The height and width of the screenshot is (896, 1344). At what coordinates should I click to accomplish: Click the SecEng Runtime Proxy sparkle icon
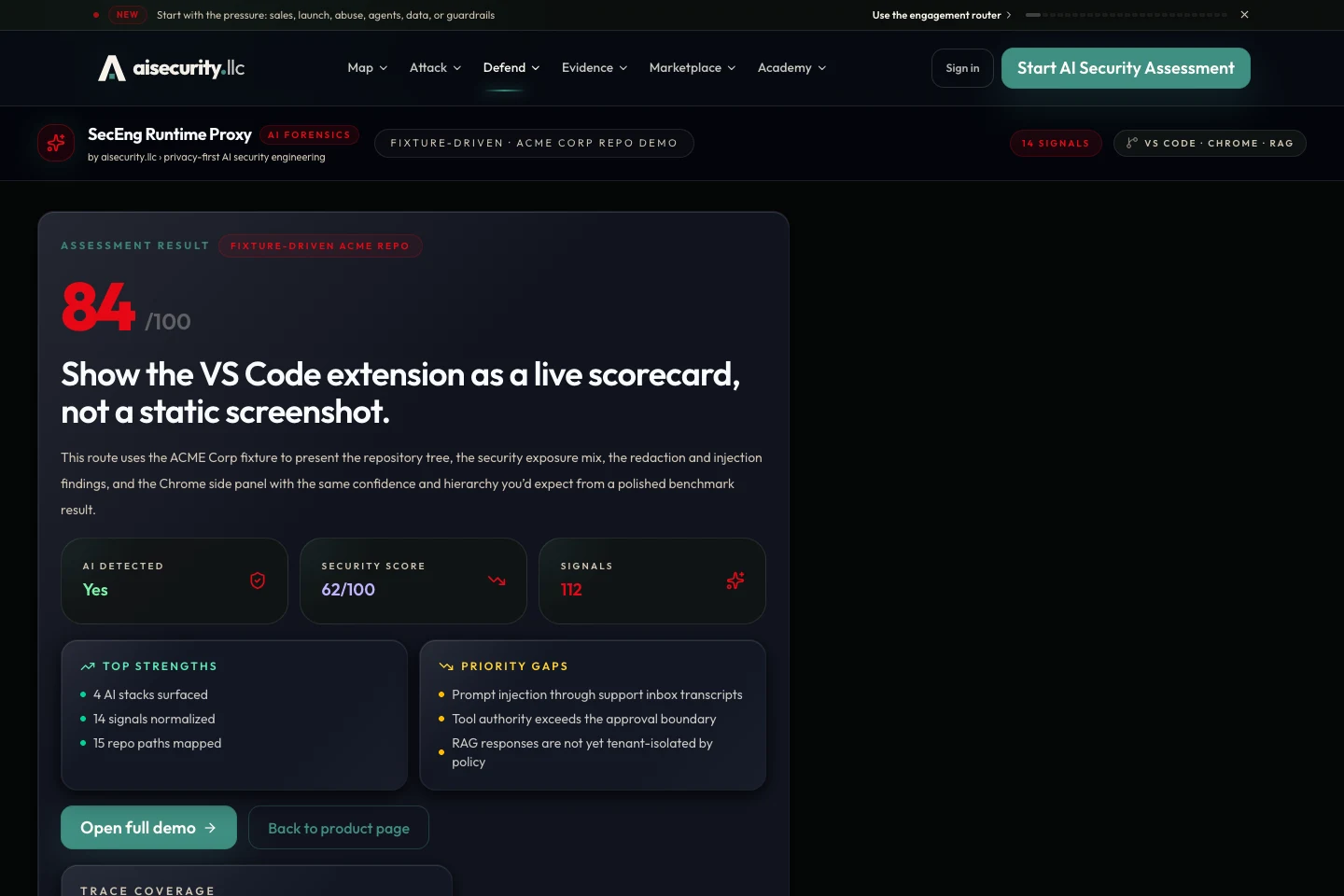pos(56,143)
